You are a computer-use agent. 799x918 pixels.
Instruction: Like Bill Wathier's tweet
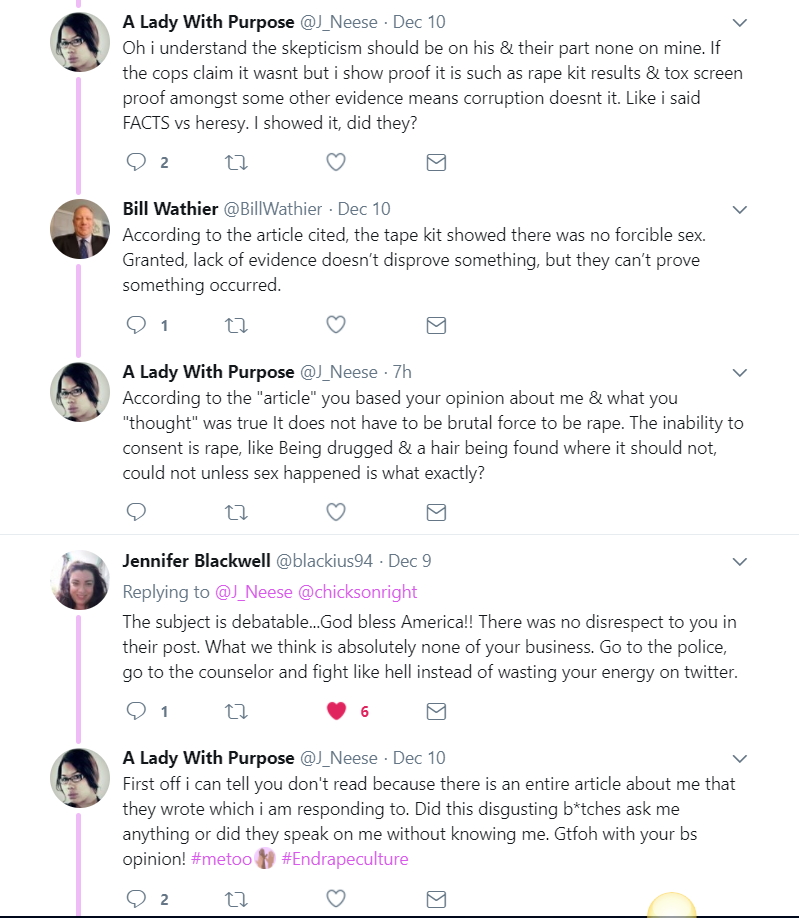click(336, 324)
